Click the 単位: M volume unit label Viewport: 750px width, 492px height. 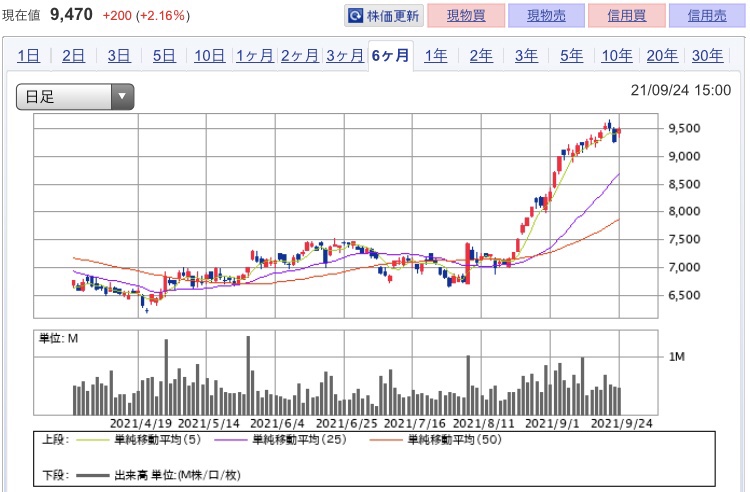coord(58,339)
